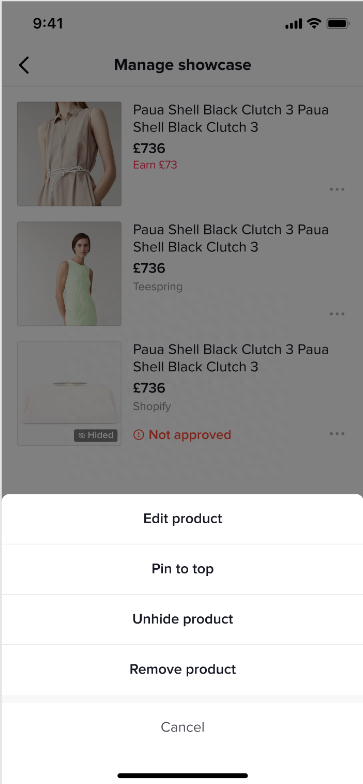Tap the battery icon in status bar

click(338, 24)
